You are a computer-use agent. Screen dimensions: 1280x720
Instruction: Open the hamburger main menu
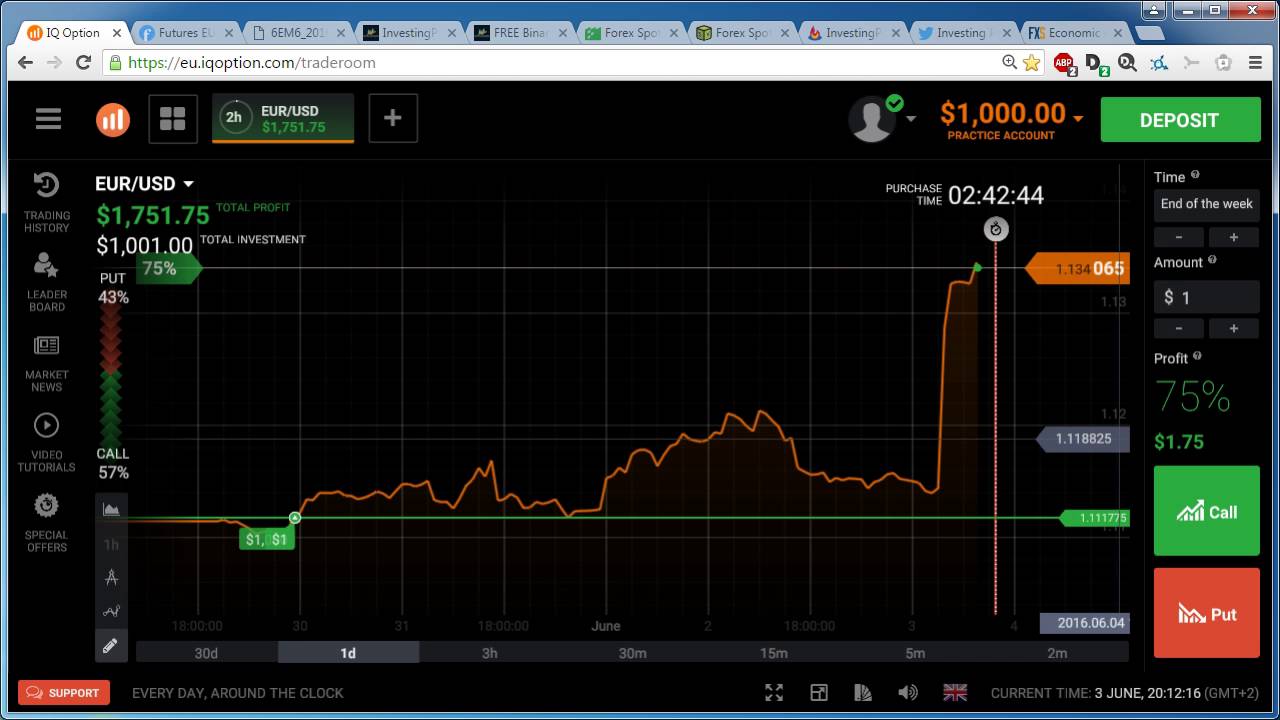click(48, 119)
